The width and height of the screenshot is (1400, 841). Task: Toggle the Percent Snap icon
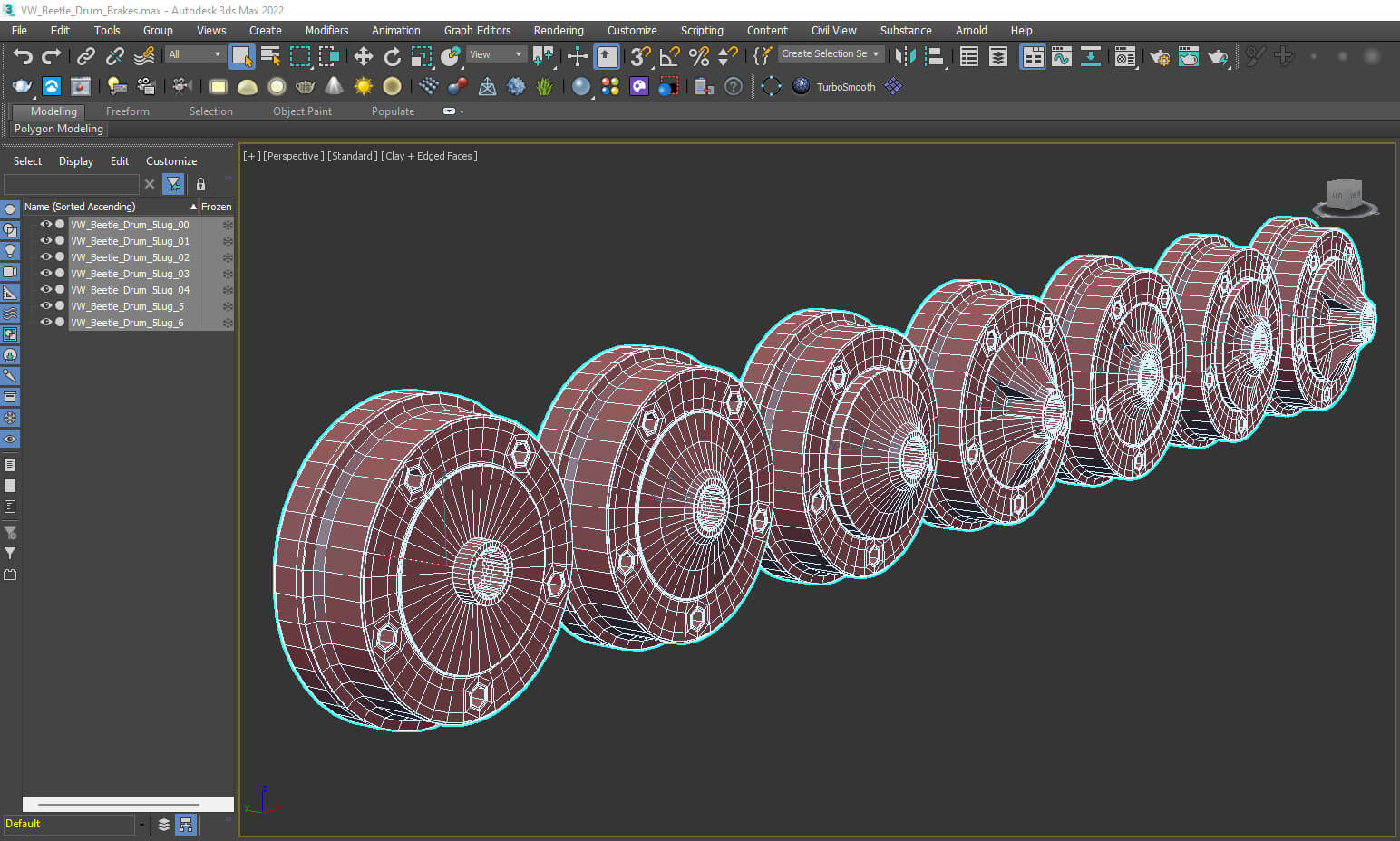pos(698,56)
